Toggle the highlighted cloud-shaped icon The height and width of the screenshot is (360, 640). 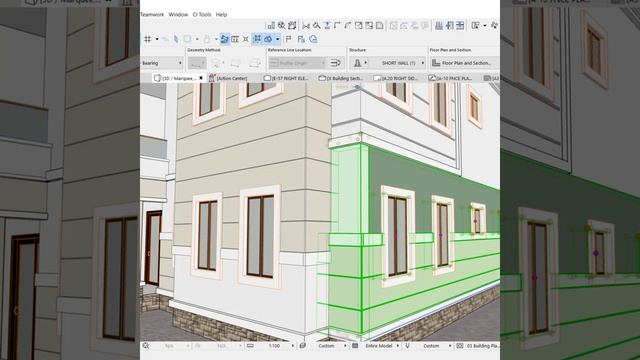coord(268,39)
